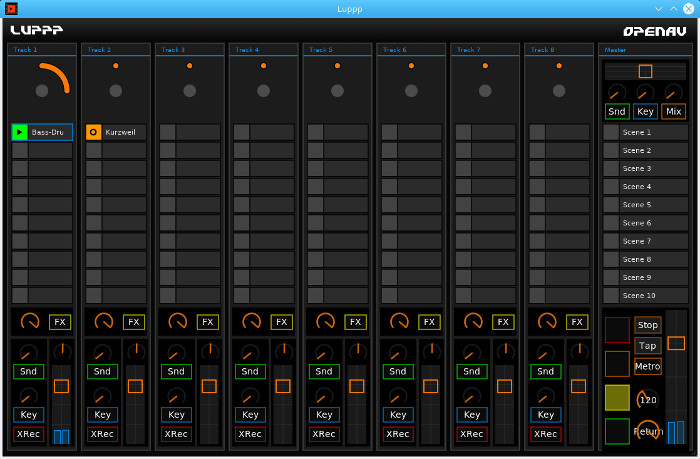The height and width of the screenshot is (459, 700).
Task: Toggle Track 1 XRec button
Action: (x=29, y=434)
